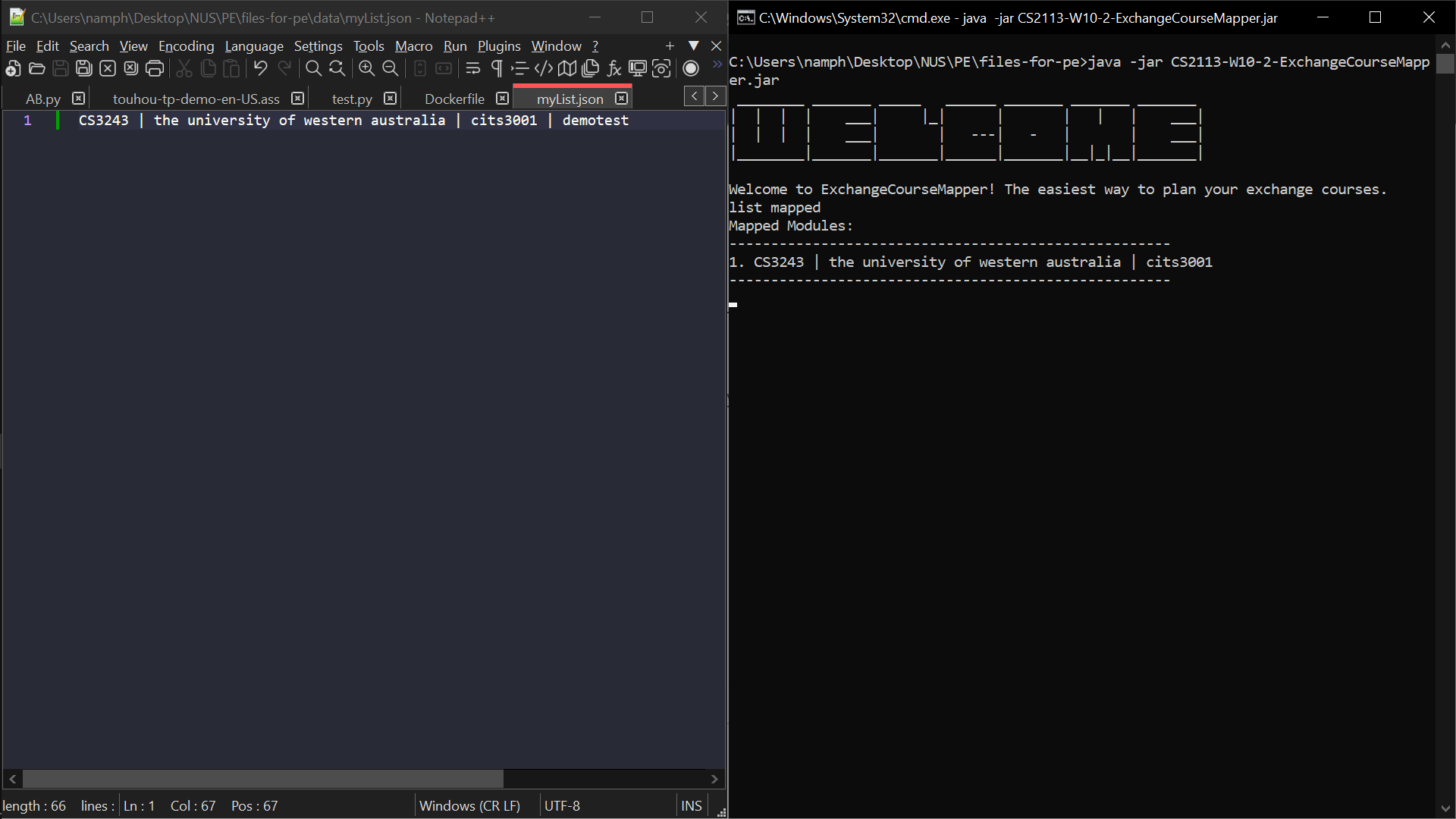Open Find with magnifier icon
This screenshot has height=819, width=1456.
[312, 69]
